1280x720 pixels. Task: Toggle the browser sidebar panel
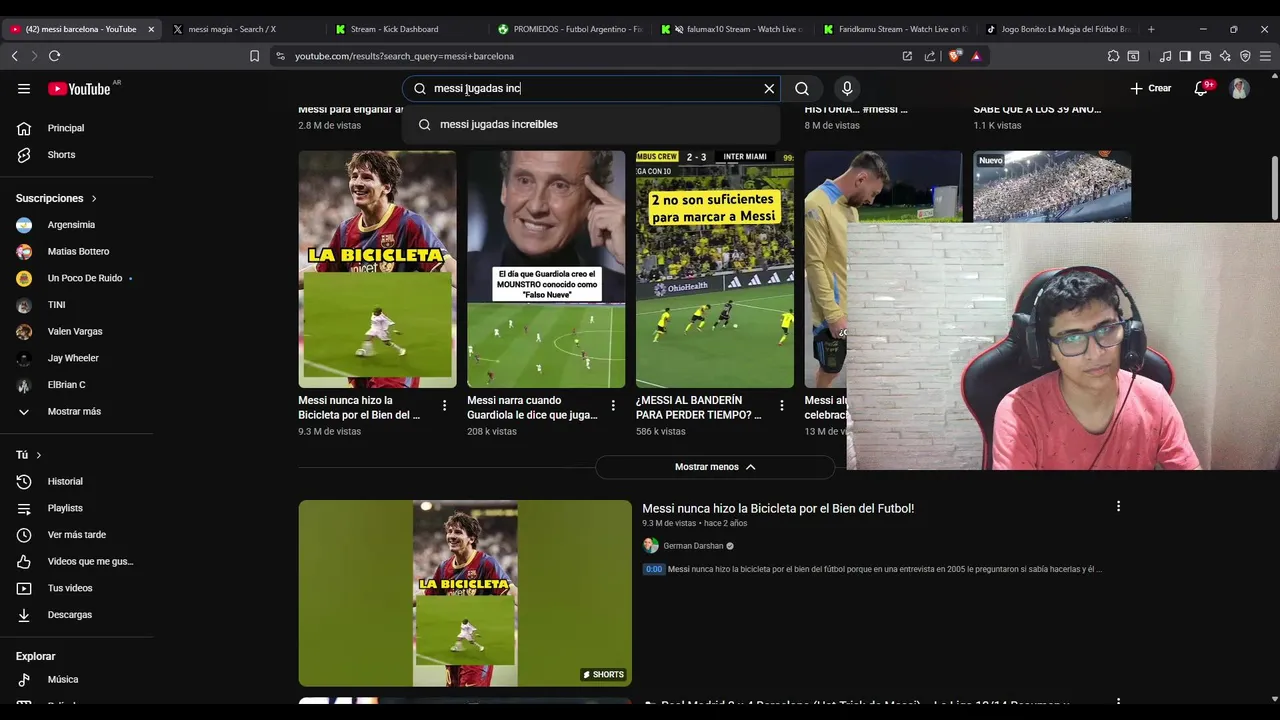(1185, 56)
